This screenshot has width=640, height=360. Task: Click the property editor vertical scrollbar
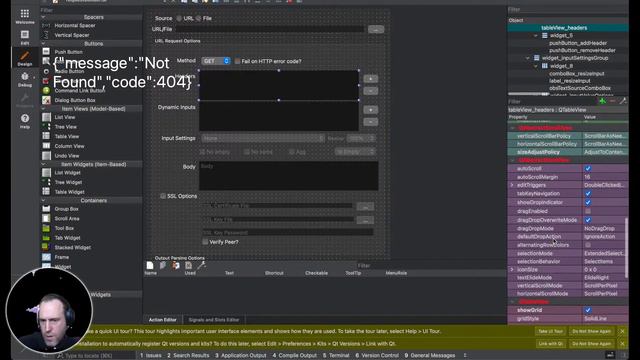626,248
